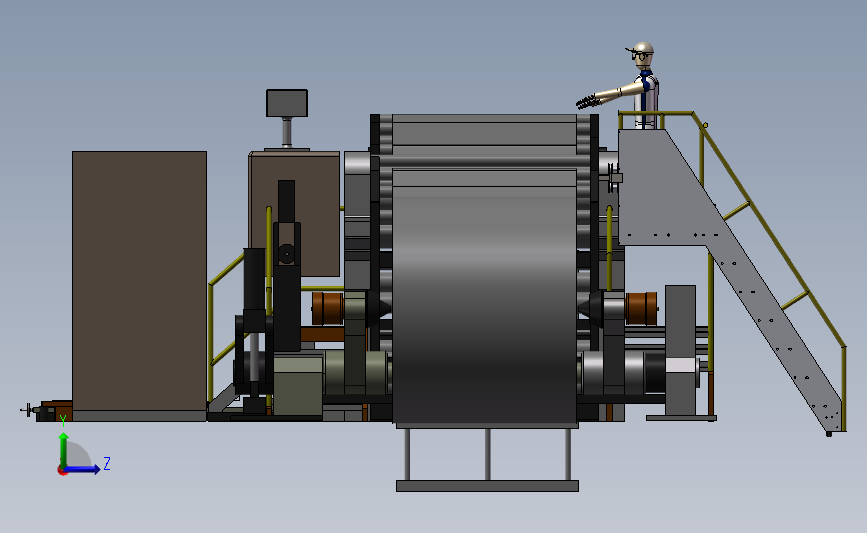Select the small valve handle at far left
This screenshot has width=867, height=533.
(28, 410)
